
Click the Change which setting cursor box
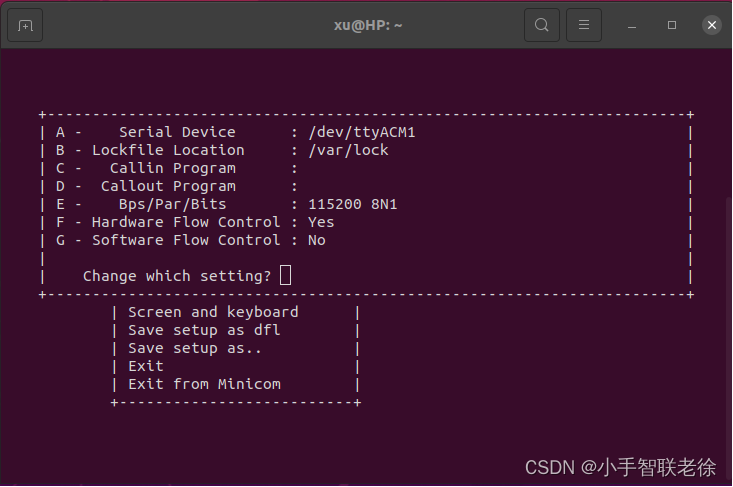285,275
